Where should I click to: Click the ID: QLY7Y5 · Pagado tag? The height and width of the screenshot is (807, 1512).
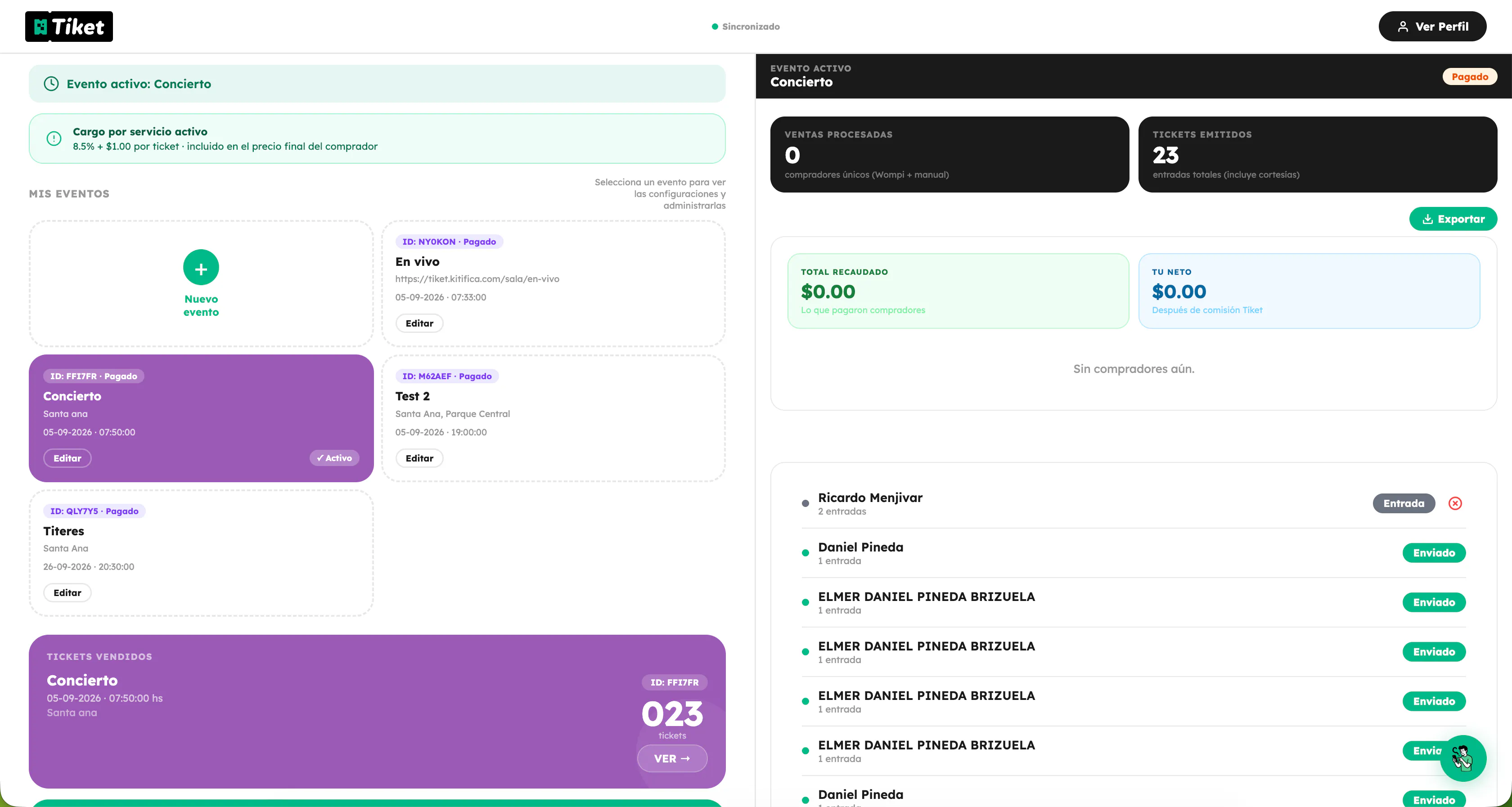(x=94, y=511)
